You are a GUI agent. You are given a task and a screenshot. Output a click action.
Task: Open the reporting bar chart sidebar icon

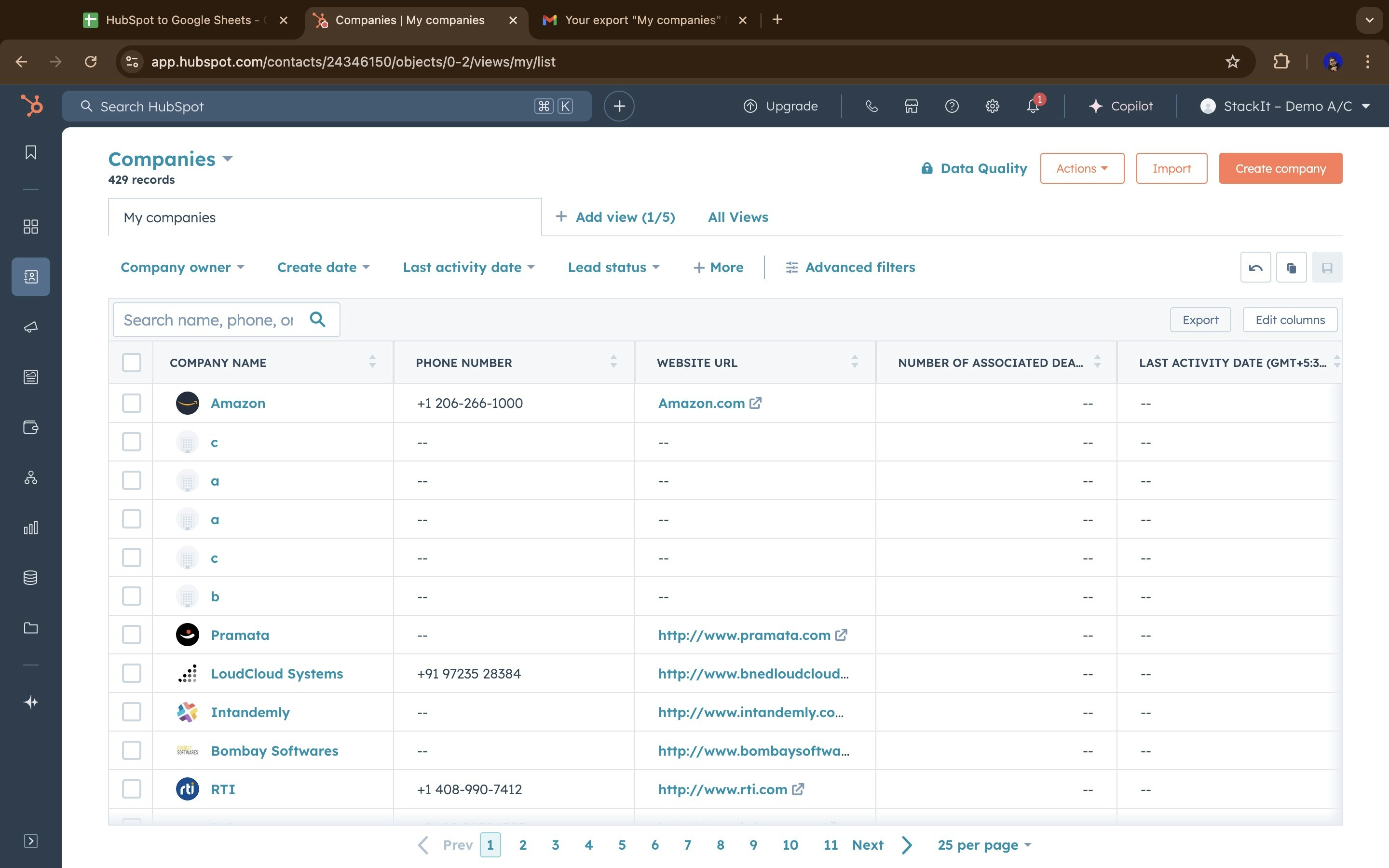31,528
